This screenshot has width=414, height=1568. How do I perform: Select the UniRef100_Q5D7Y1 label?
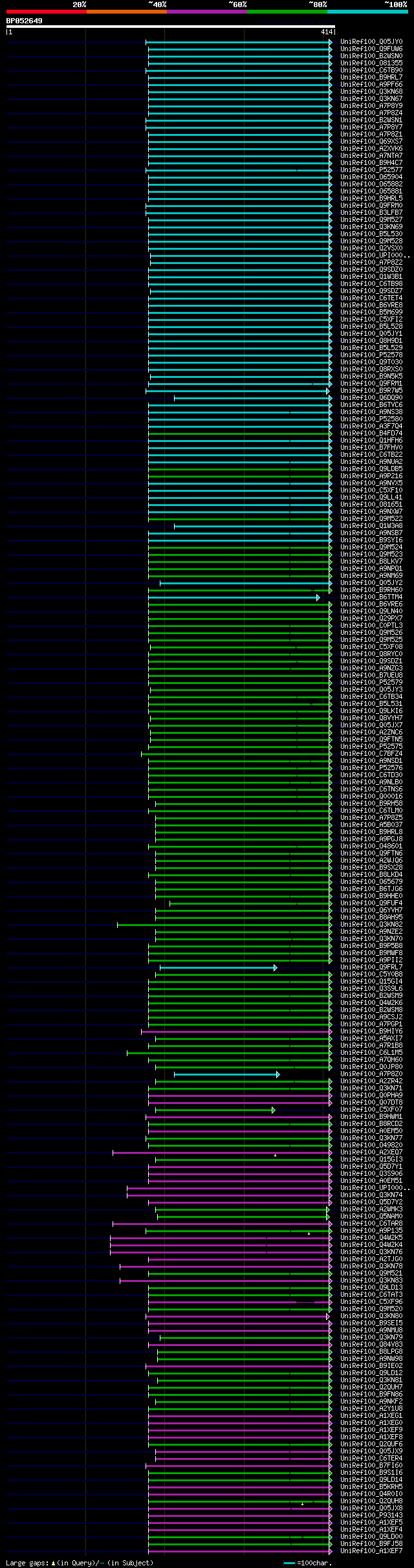click(x=371, y=1166)
